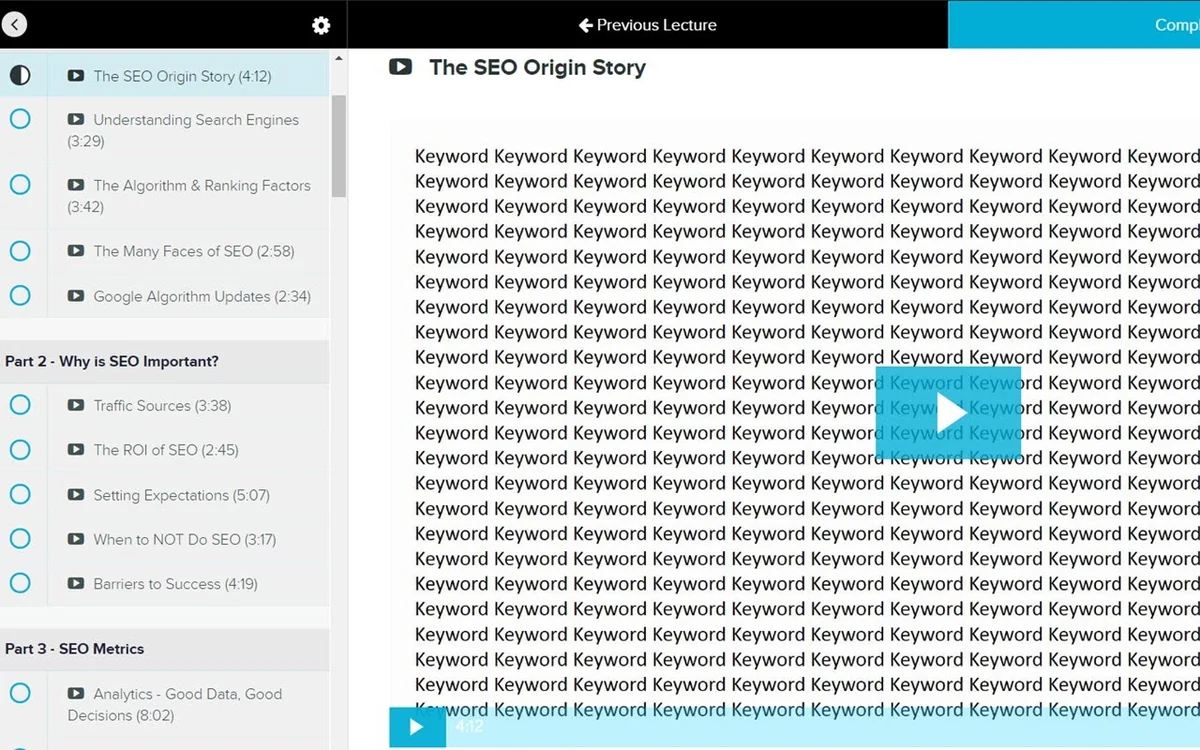Click video icon next to Traffic Sources
This screenshot has width=1200, height=750.
point(76,405)
